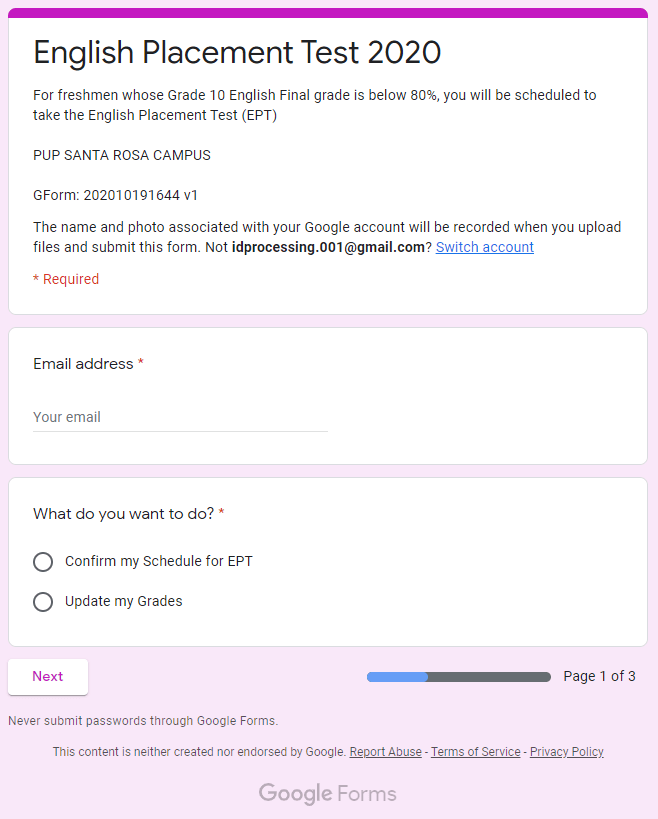Click the idprocessing.001@gmail.com account text

[328, 247]
